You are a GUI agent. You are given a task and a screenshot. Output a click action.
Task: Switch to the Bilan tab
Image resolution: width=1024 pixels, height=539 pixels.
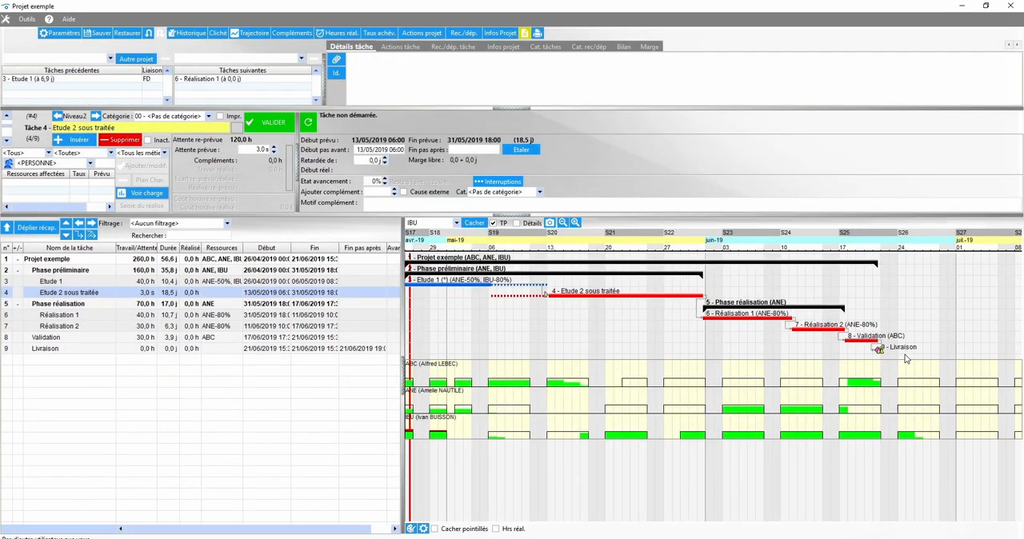pyautogui.click(x=624, y=47)
